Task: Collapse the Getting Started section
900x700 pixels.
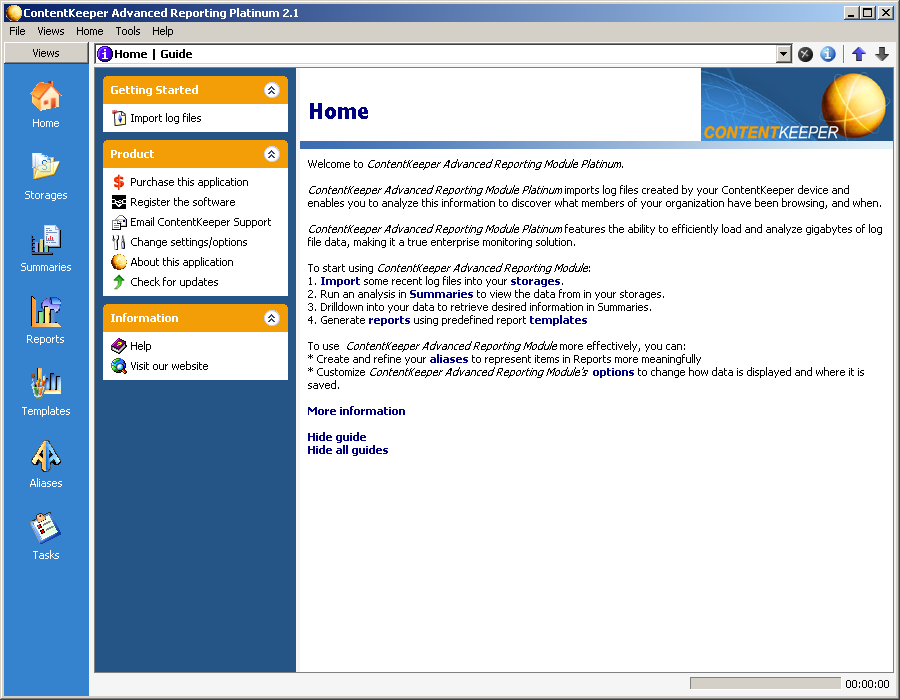Action: 271,90
